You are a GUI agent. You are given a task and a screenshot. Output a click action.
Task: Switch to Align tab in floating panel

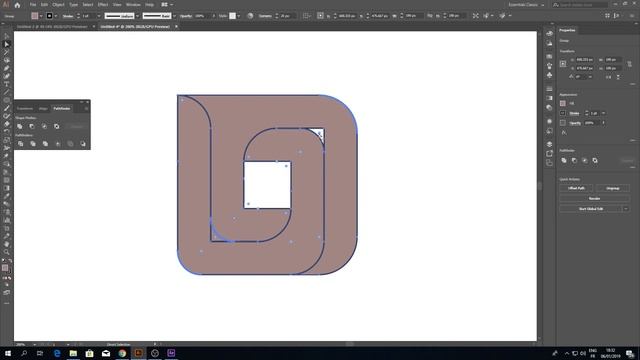pos(43,109)
